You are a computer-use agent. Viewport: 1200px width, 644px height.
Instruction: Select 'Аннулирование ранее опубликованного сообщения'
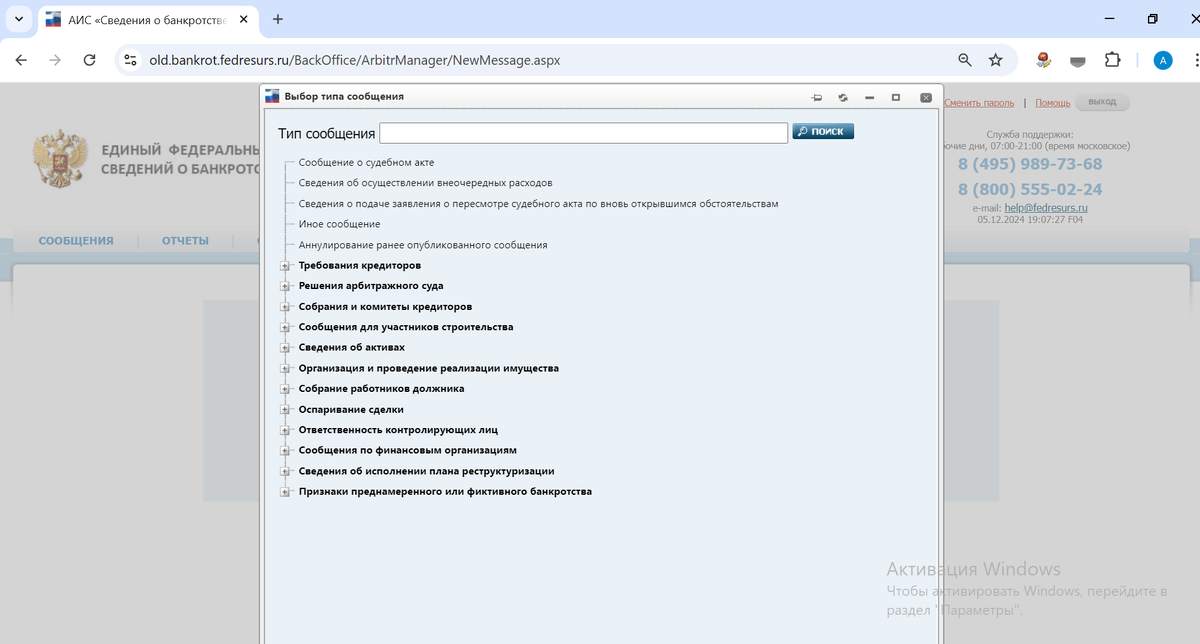click(x=423, y=245)
